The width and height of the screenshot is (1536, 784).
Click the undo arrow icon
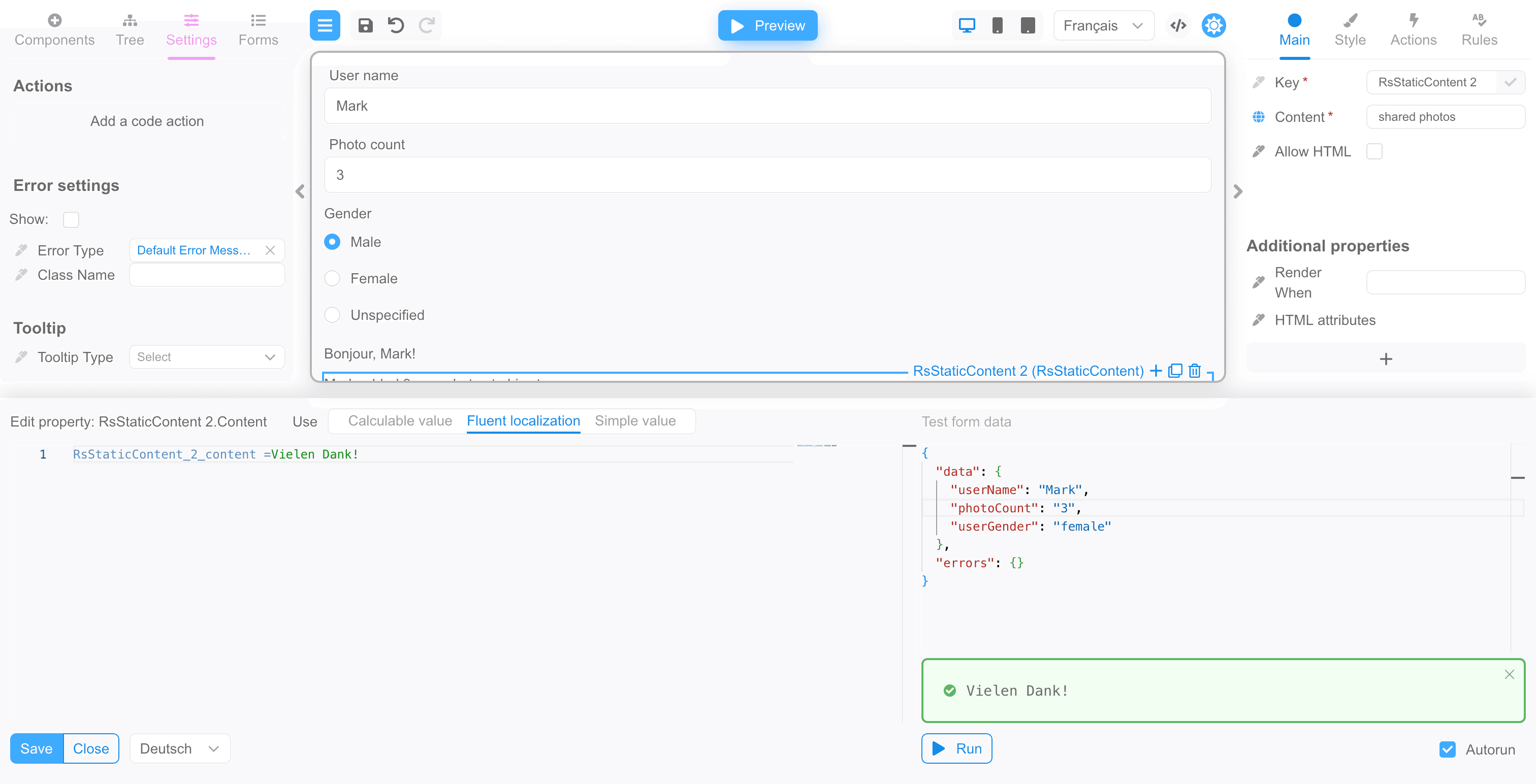tap(396, 25)
